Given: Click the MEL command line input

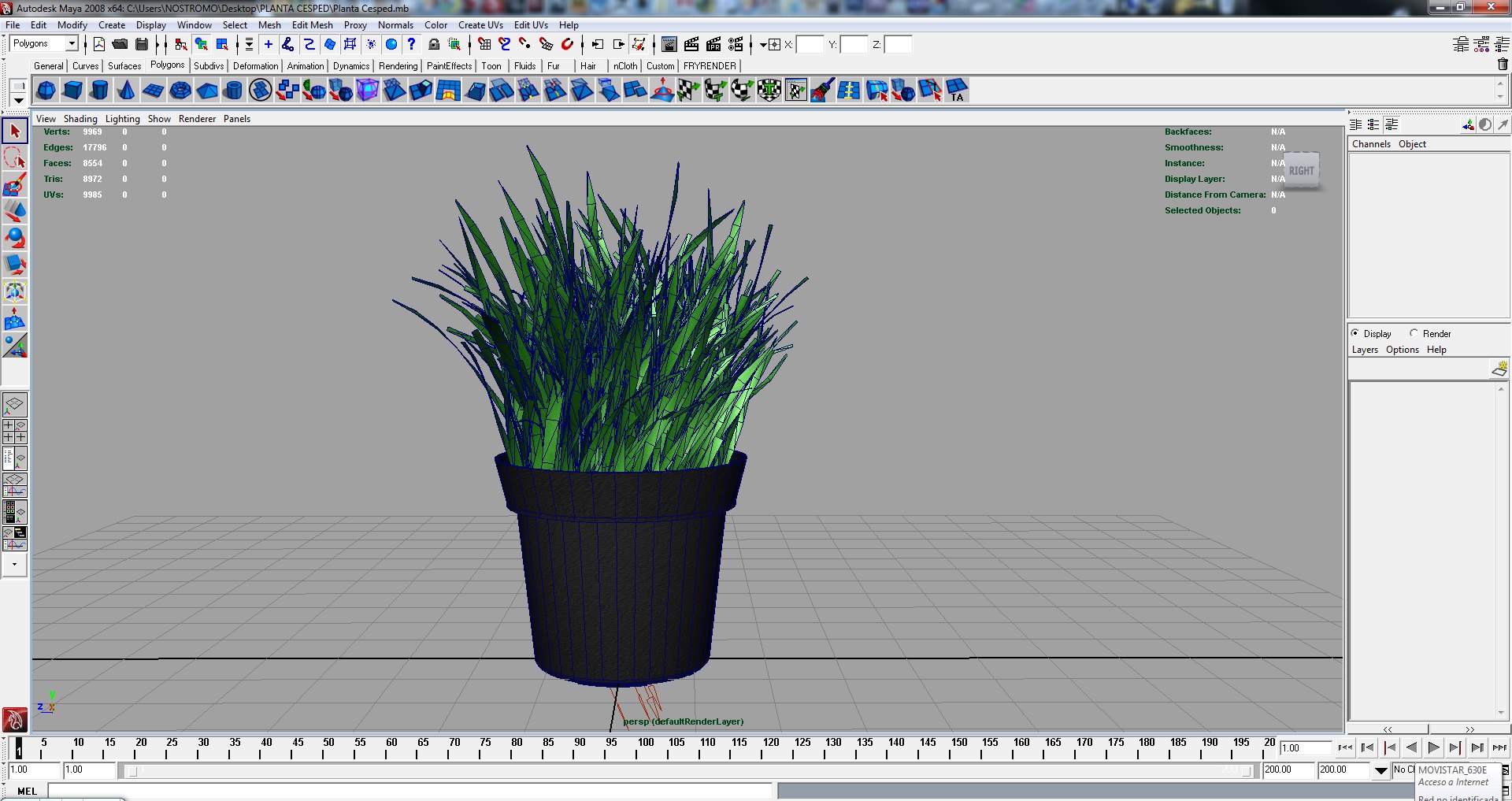Looking at the screenshot, I should pos(410,791).
